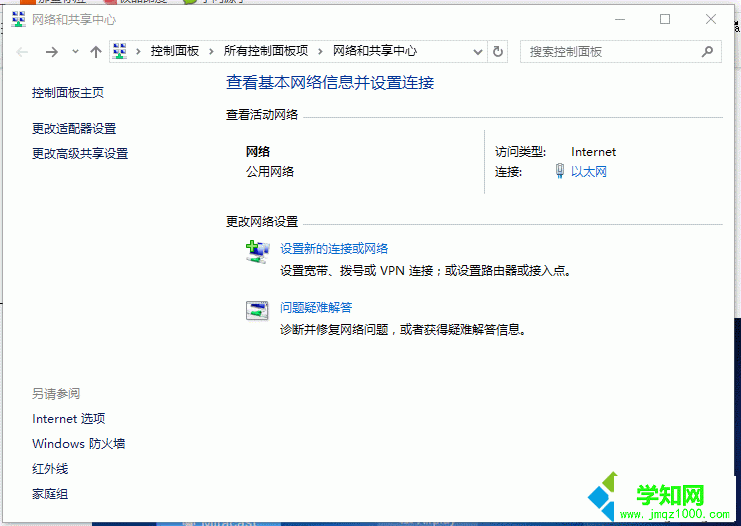
Task: Click the new connection setup icon
Action: 258,252
